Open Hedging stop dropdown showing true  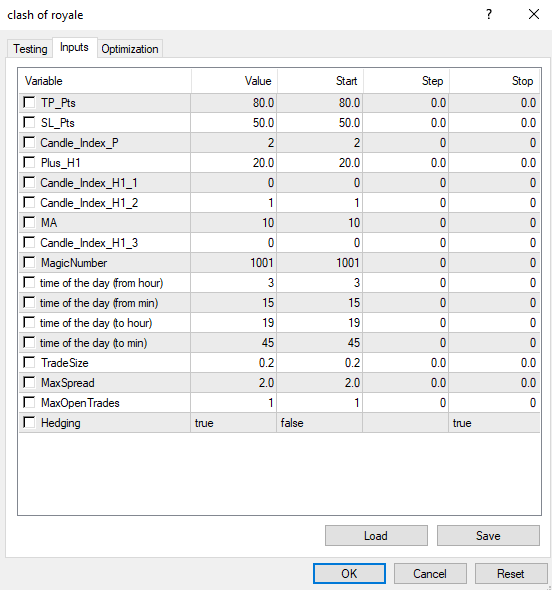[x=494, y=423]
